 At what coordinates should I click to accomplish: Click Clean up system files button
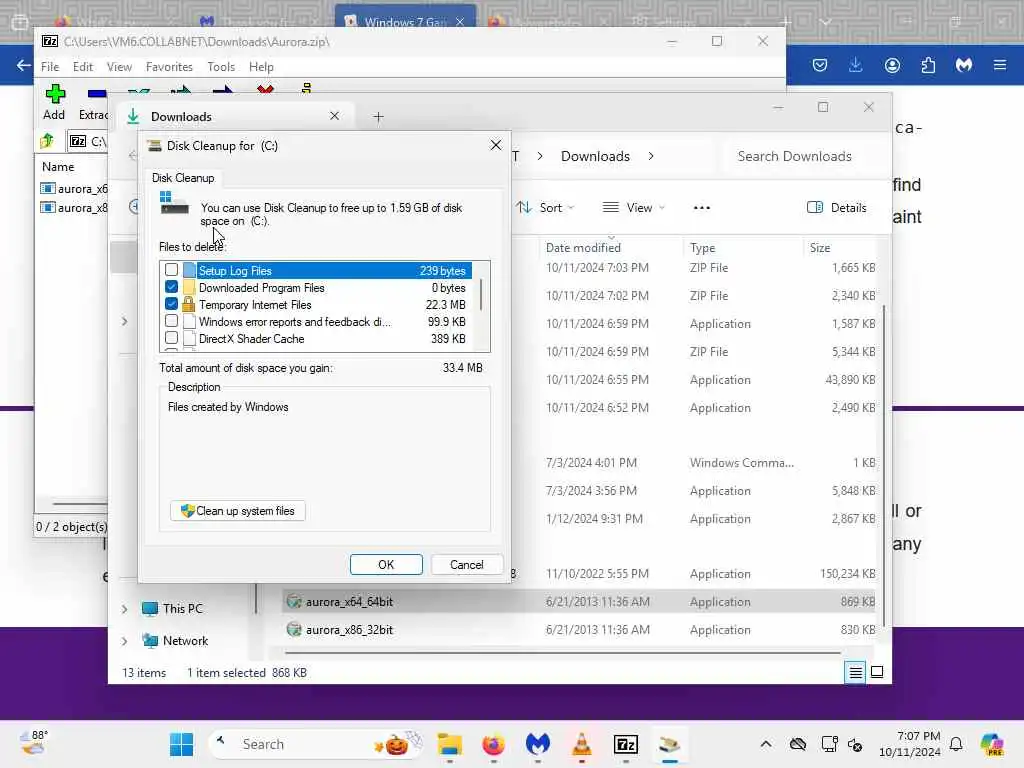tap(238, 511)
